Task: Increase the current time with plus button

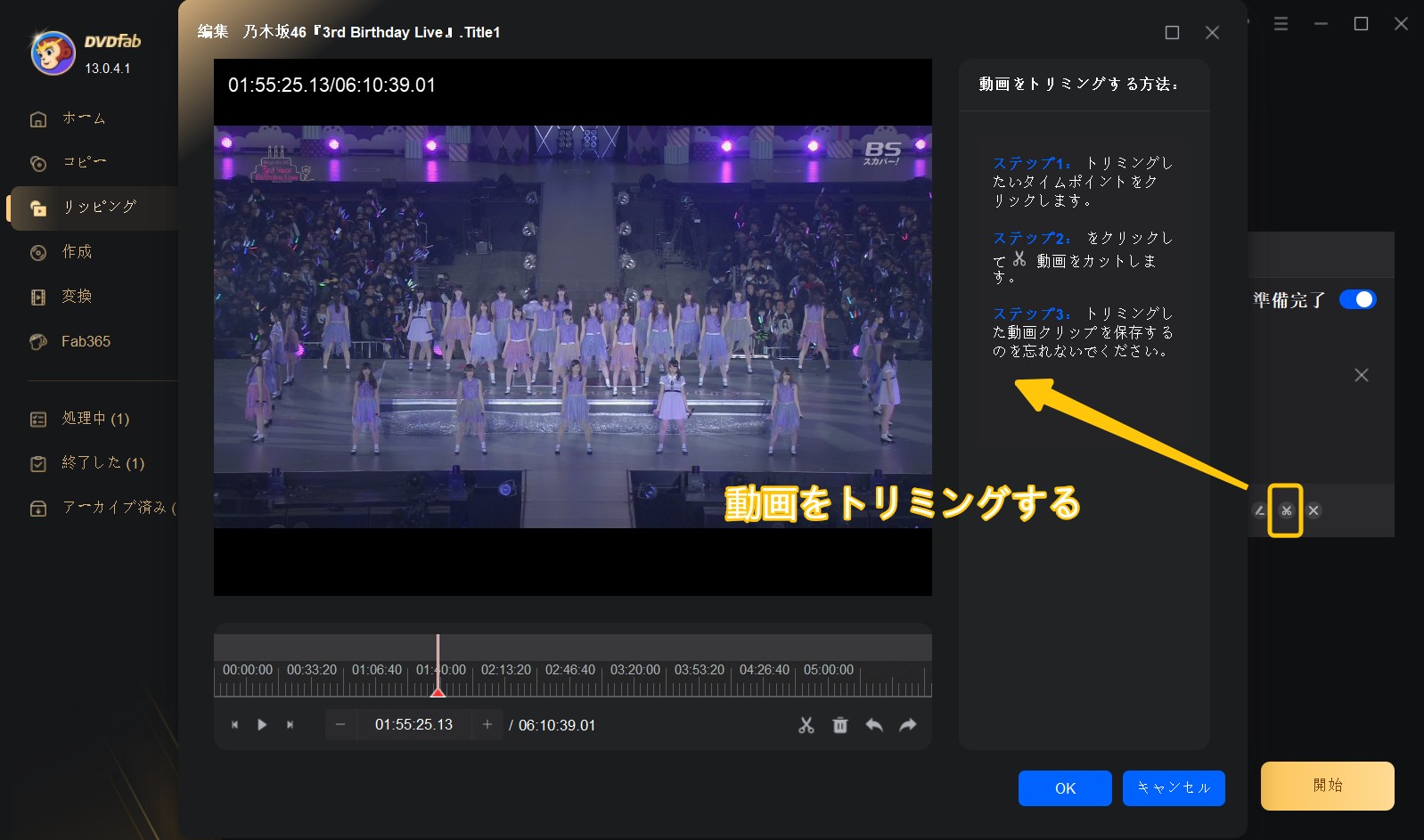Action: 487,725
